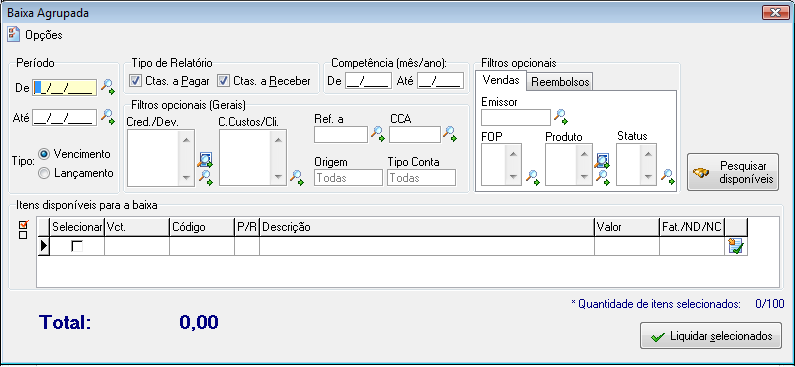
Task: Open the Origem Todas dropdown
Action: click(x=348, y=177)
